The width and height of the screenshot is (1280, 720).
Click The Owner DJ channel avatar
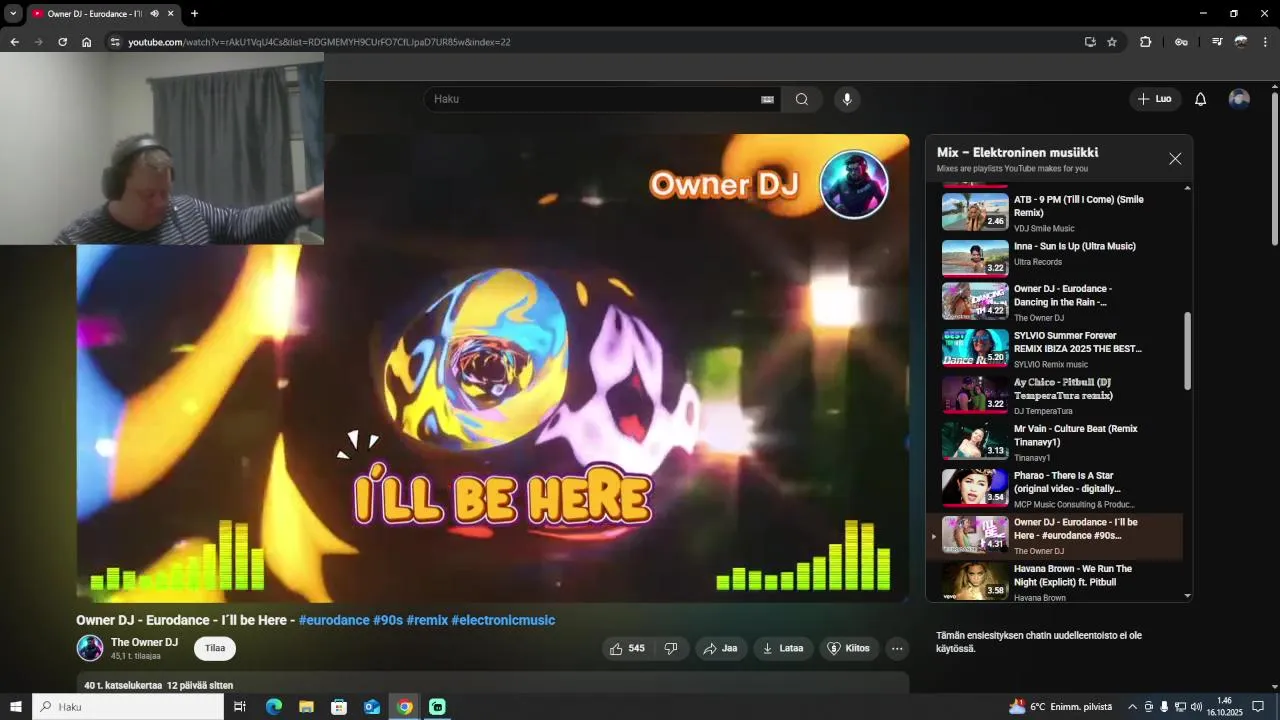click(x=90, y=648)
